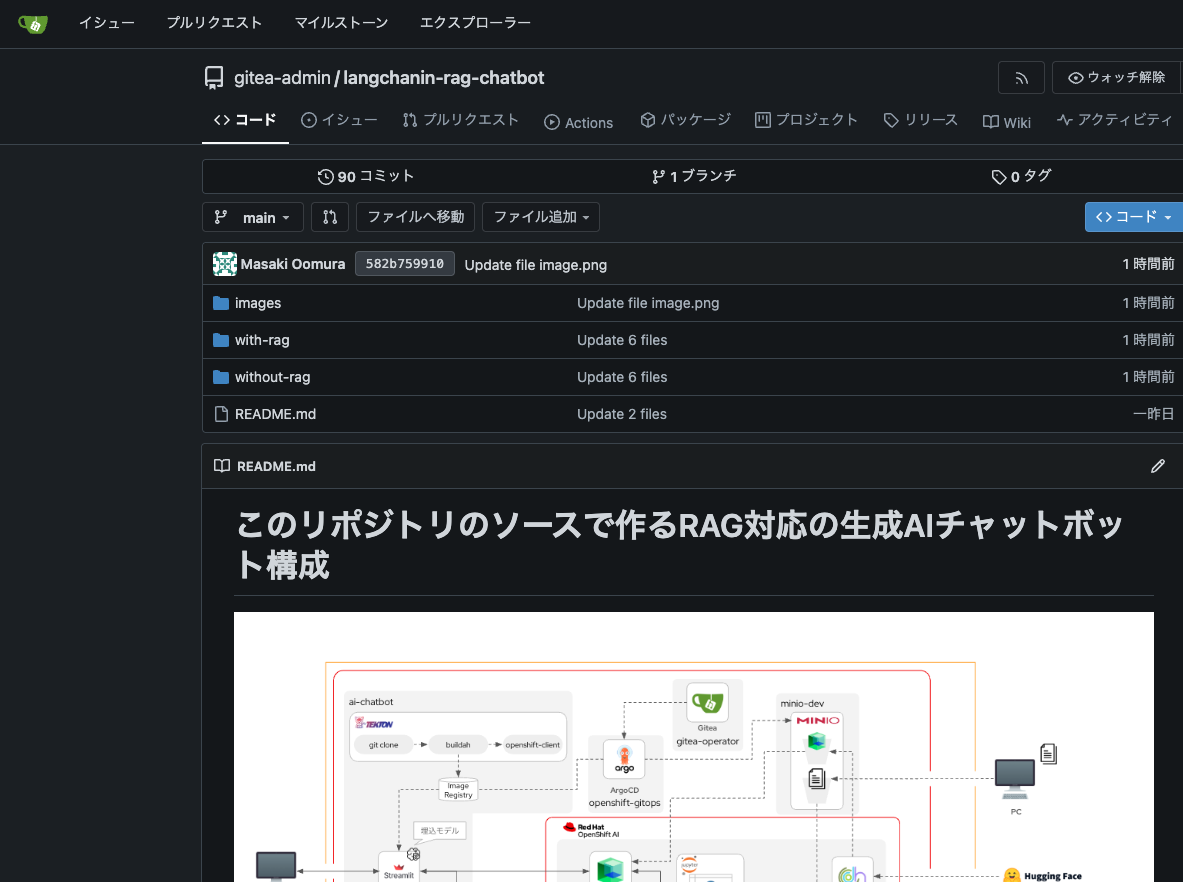Viewport: 1183px width, 882px height.
Task: Click the images folder icon
Action: pos(221,303)
